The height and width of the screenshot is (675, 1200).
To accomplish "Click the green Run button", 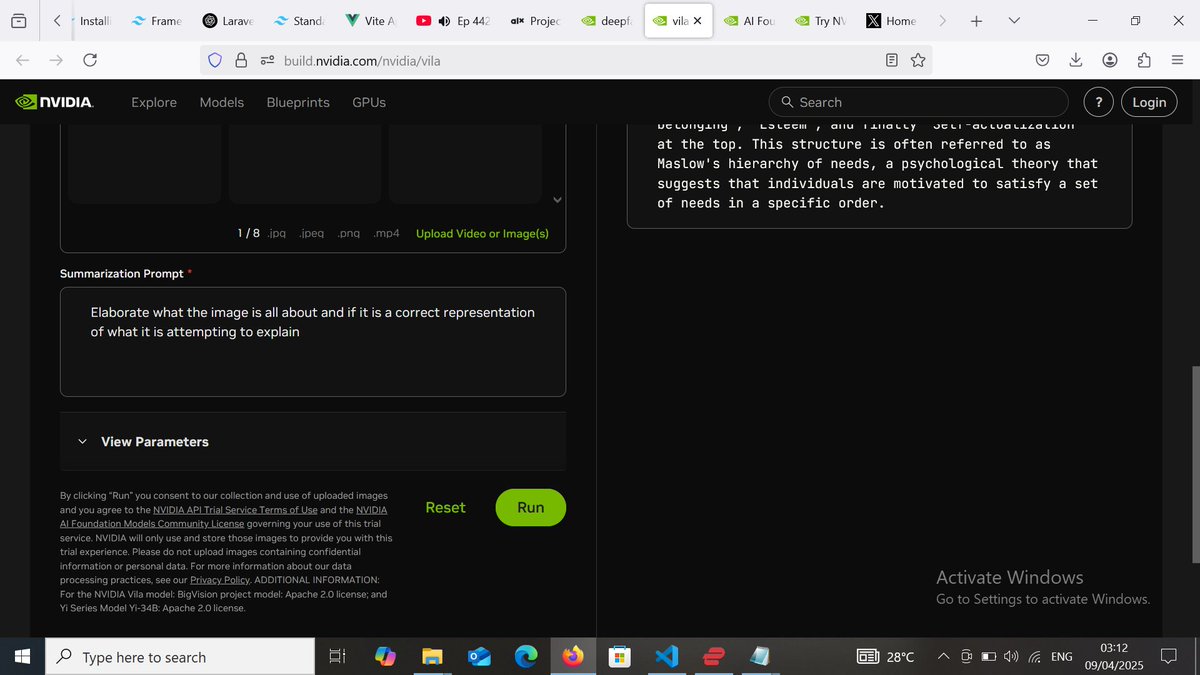I will [530, 507].
